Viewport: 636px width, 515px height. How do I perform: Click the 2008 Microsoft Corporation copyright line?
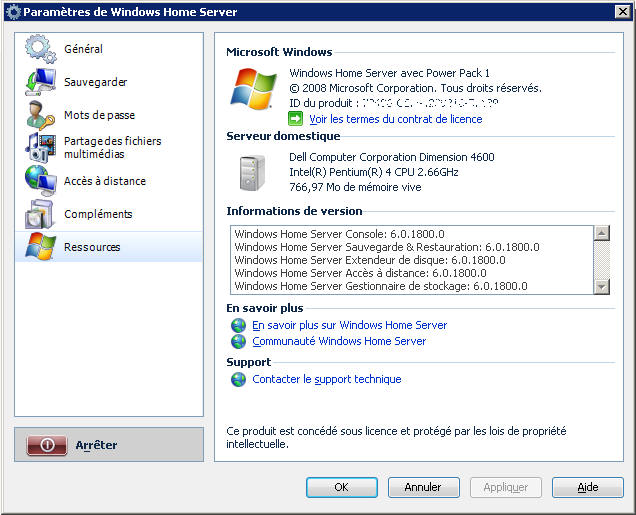click(415, 88)
